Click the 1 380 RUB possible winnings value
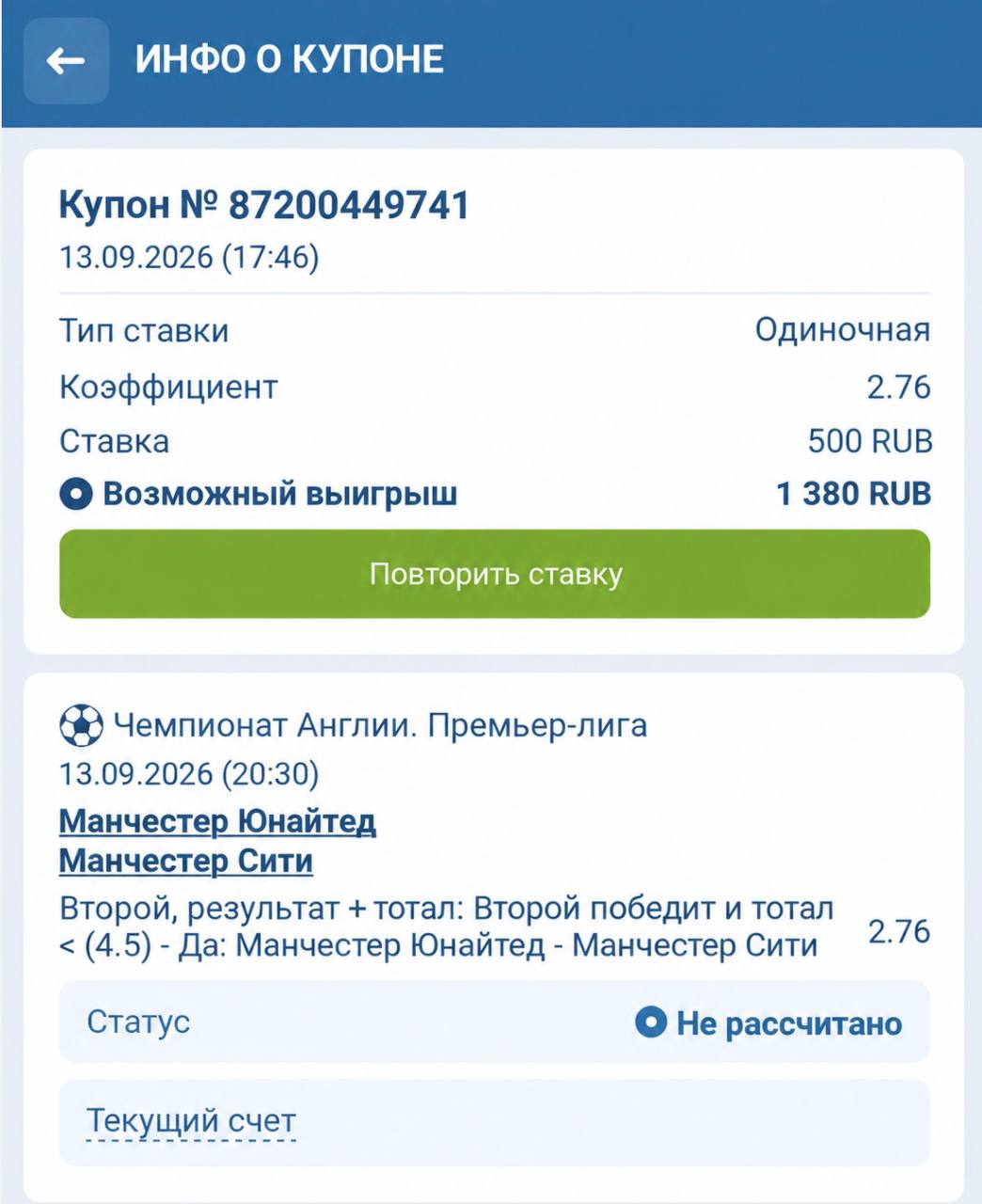This screenshot has width=982, height=1204. [854, 494]
